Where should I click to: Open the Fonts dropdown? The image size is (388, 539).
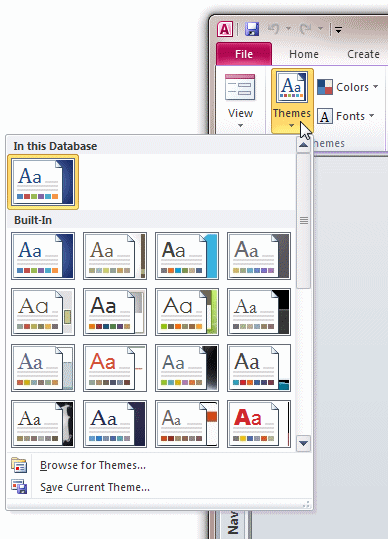[x=346, y=116]
